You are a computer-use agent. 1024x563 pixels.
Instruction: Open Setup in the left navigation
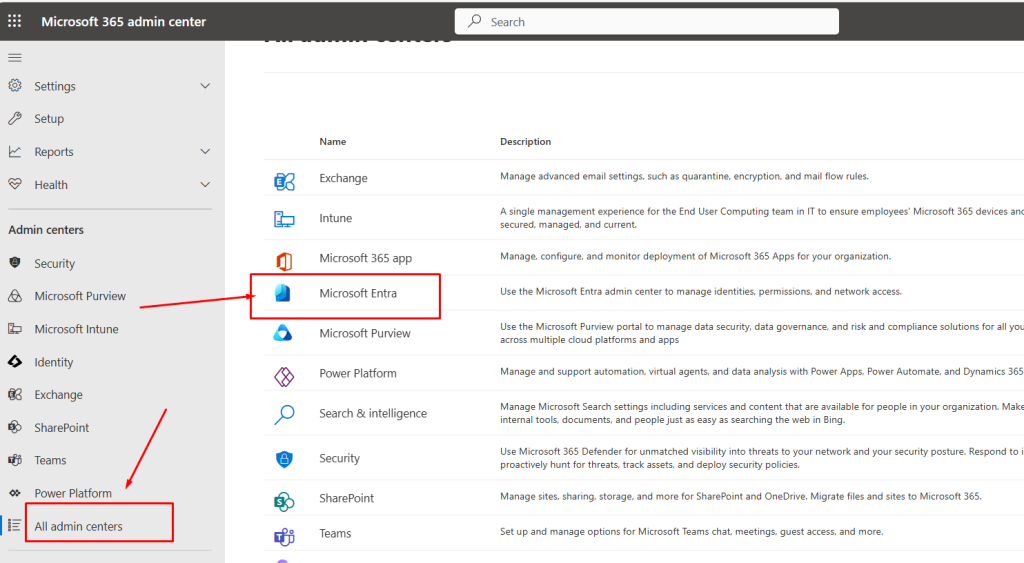(x=49, y=119)
